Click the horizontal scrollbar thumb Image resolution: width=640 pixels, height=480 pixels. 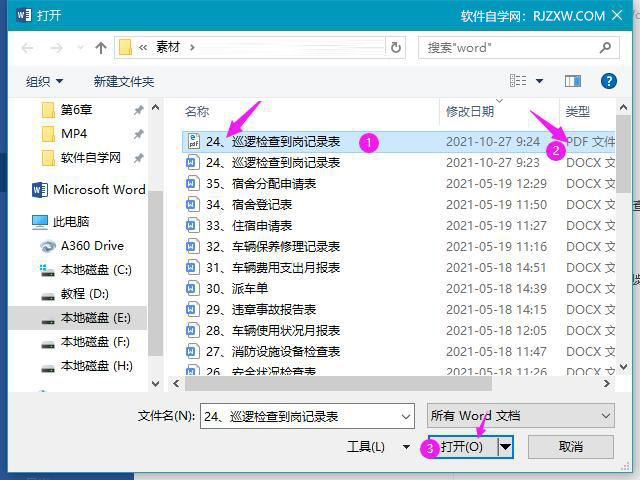point(338,384)
